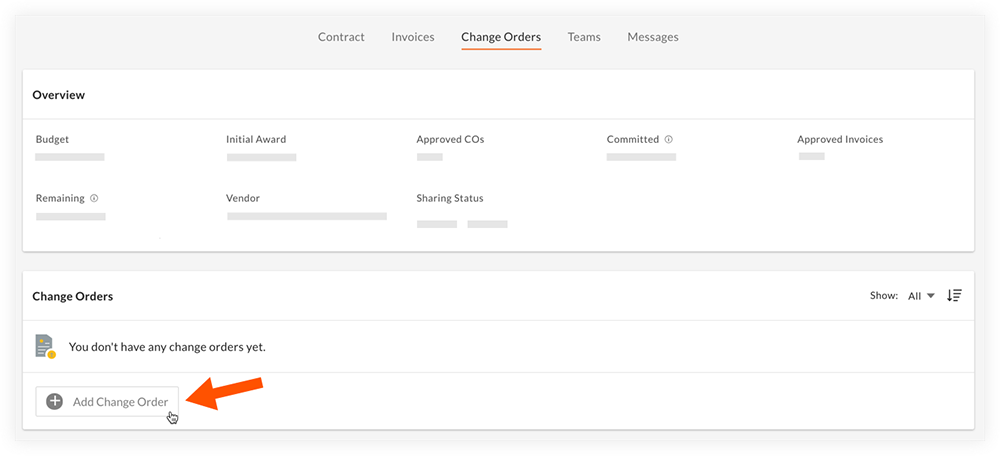Viewport: 1000px width, 456px height.
Task: Click the Approved COs label
Action: (x=450, y=139)
